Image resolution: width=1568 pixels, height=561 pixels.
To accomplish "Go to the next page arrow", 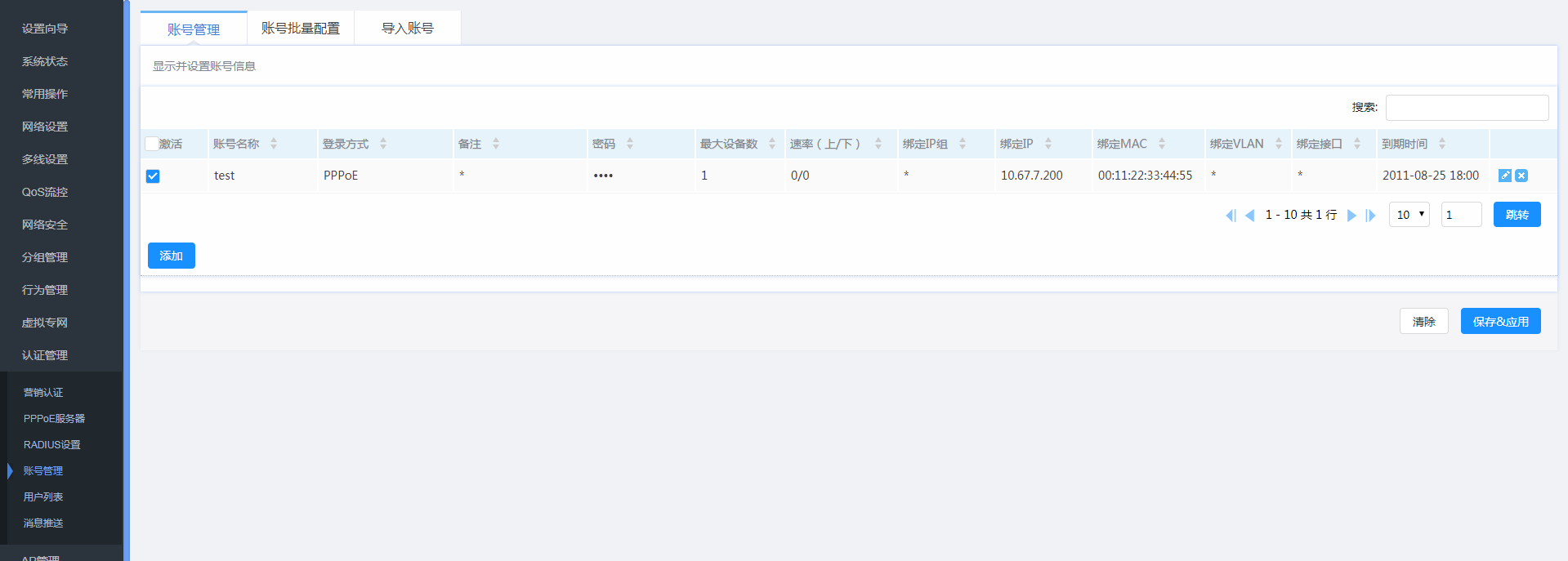I will click(x=1351, y=216).
